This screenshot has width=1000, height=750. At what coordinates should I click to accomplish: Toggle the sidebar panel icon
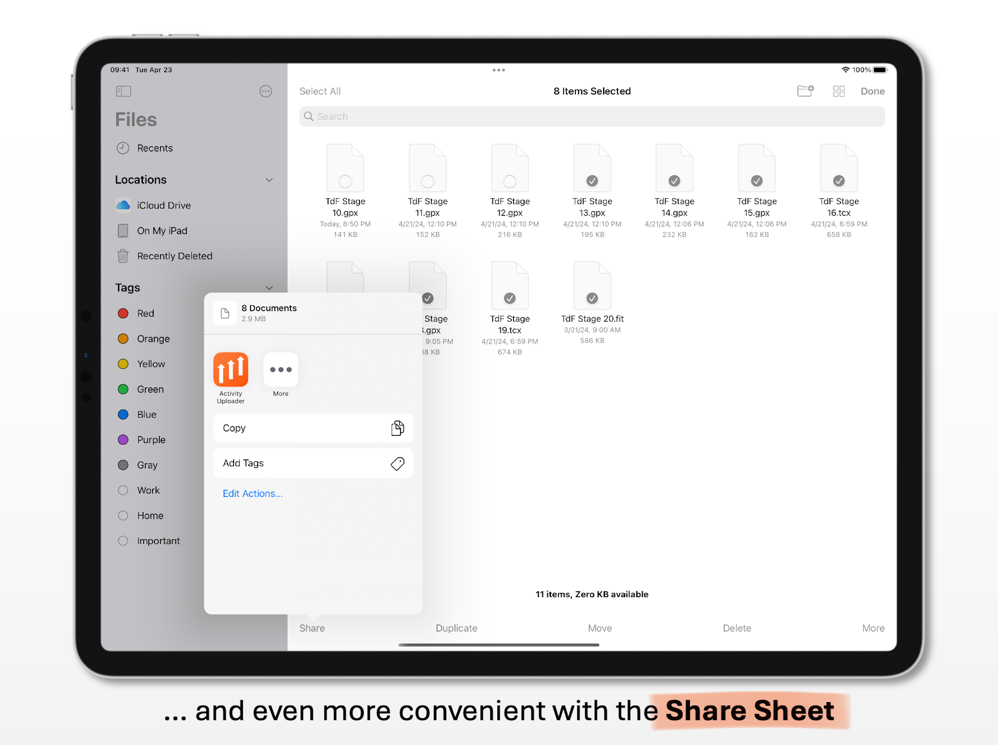coord(124,91)
